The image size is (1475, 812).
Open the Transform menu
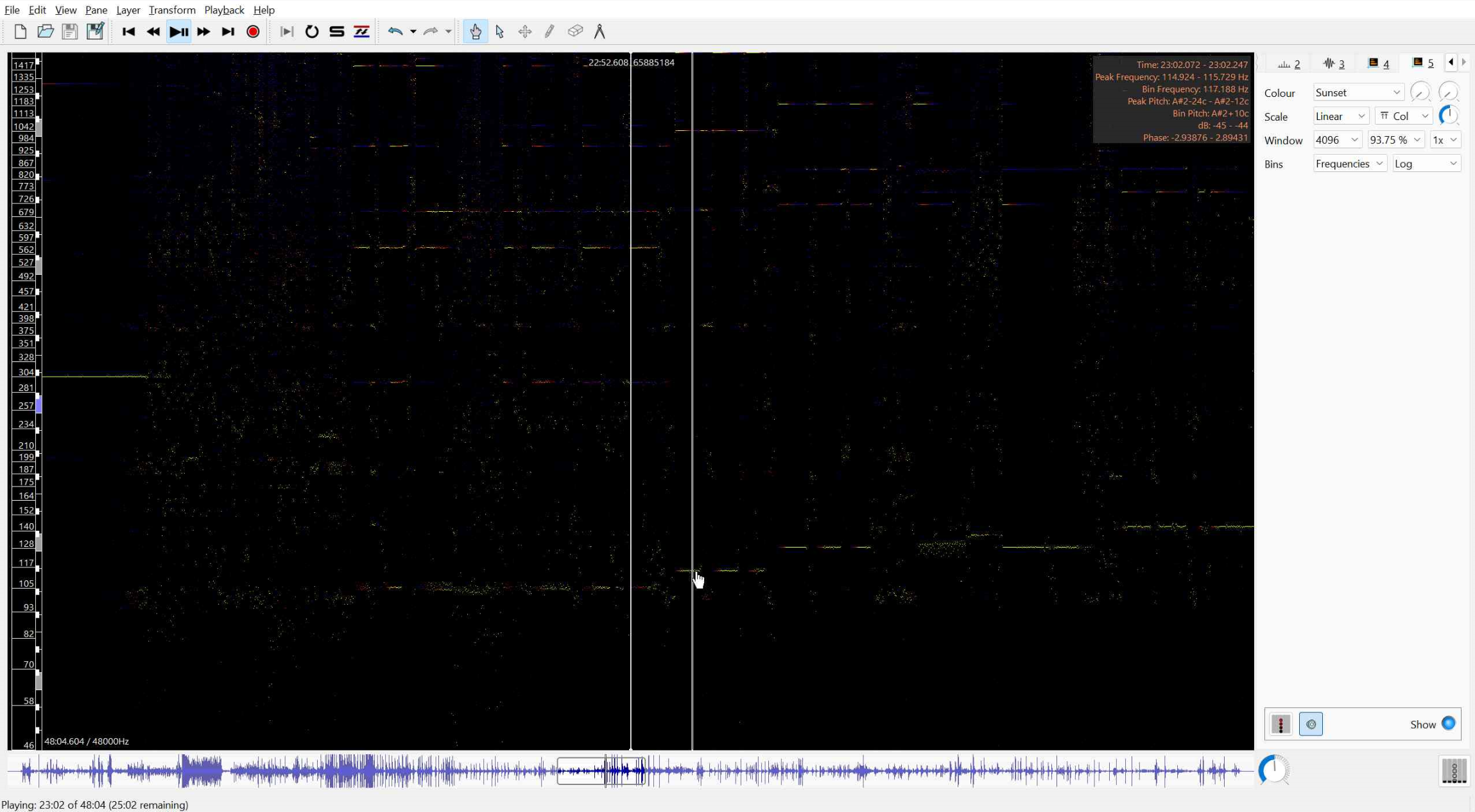(171, 10)
